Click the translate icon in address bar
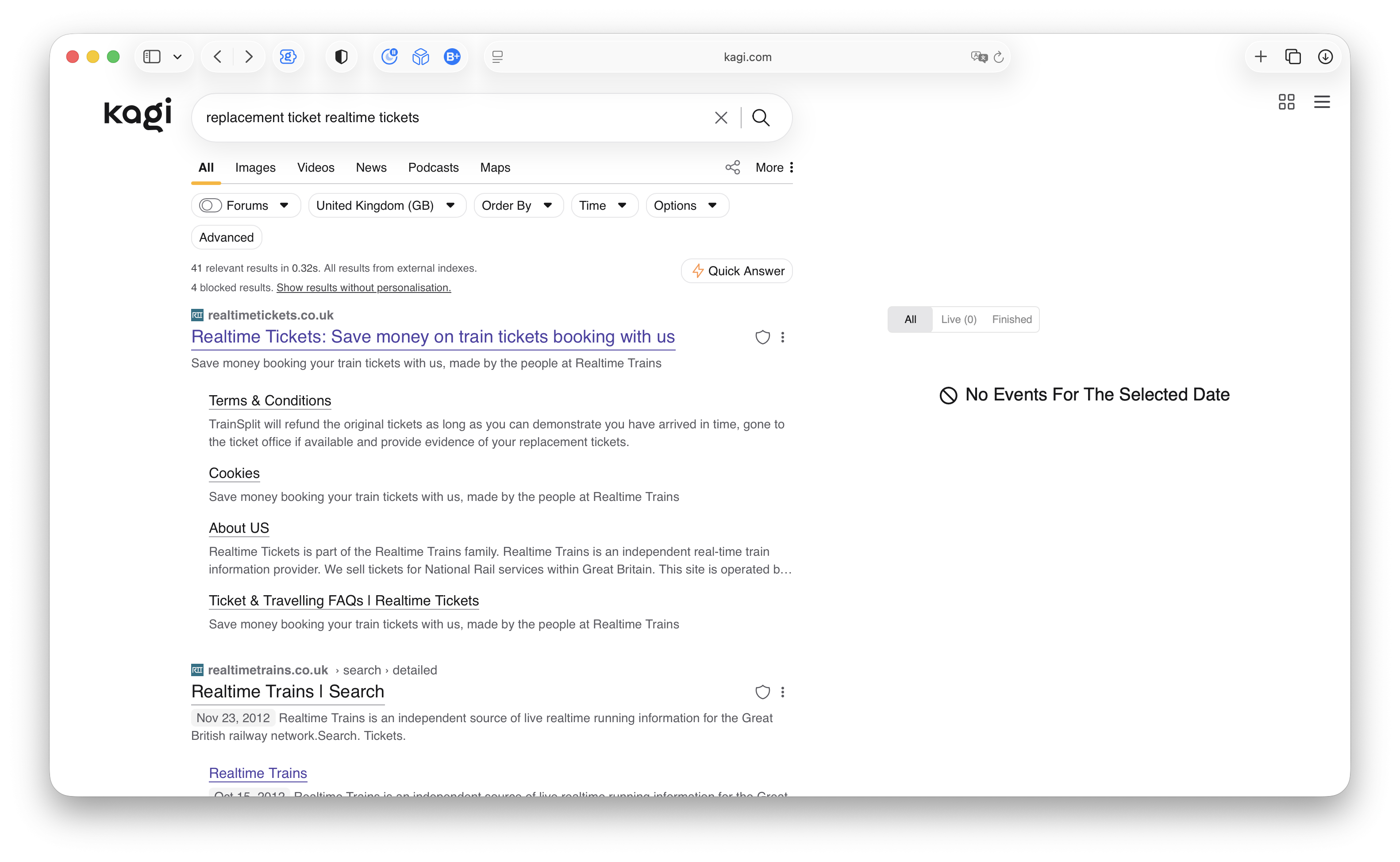 pyautogui.click(x=979, y=57)
